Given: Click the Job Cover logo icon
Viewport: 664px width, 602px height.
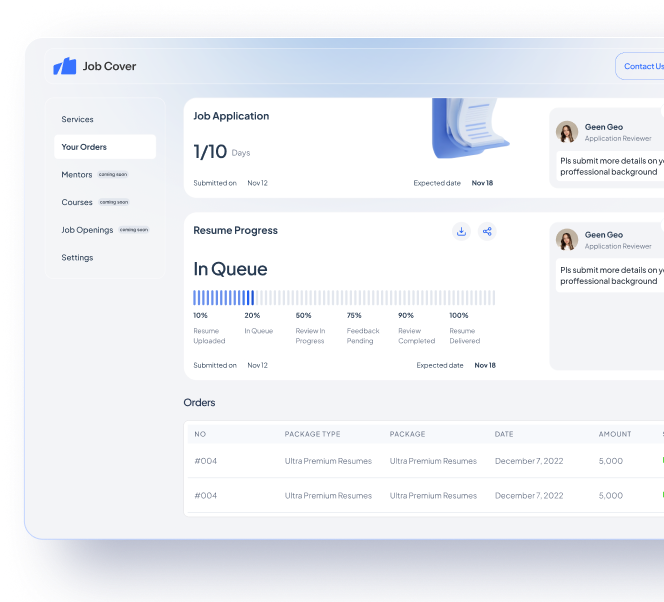Looking at the screenshot, I should [65, 66].
